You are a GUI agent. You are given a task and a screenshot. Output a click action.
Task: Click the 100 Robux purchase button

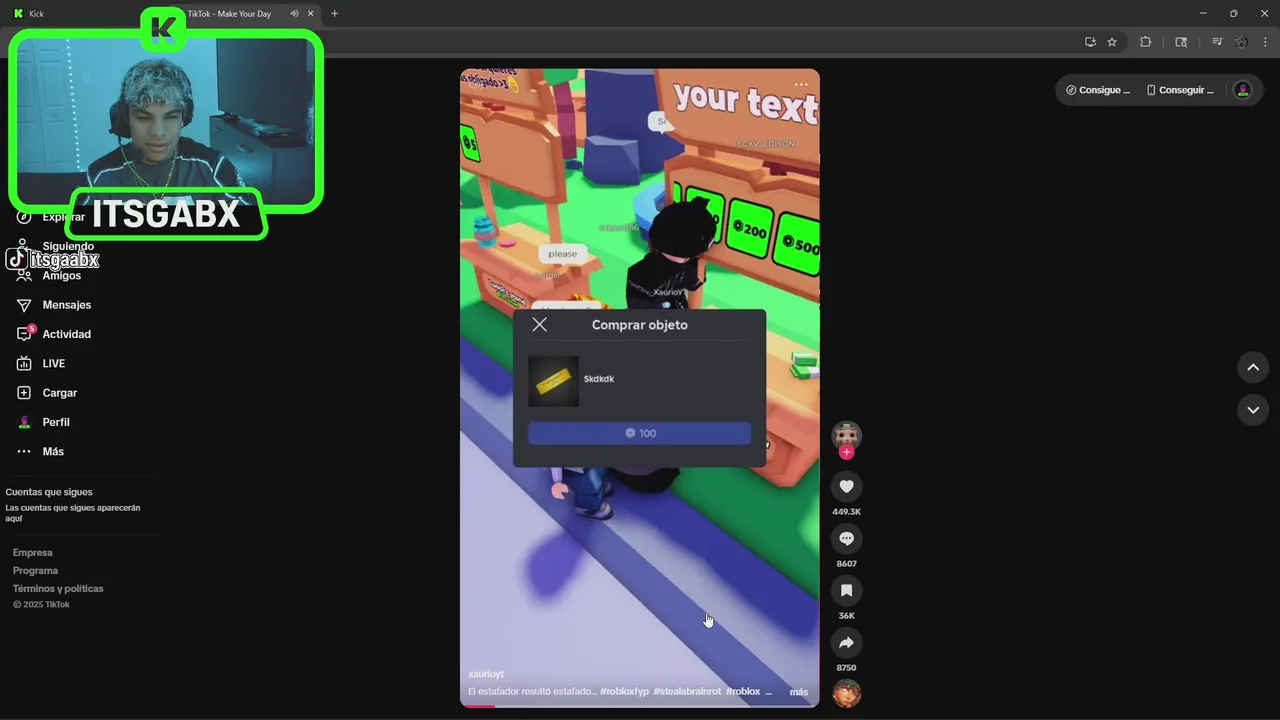[639, 433]
